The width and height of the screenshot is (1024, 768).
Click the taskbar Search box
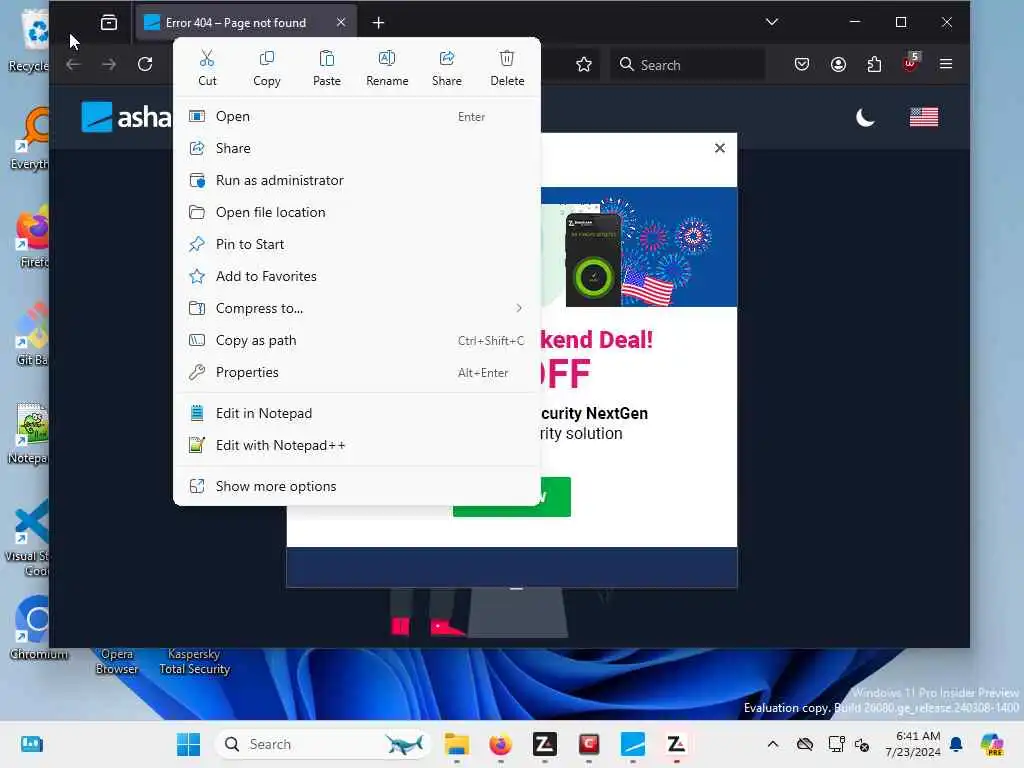pyautogui.click(x=323, y=744)
